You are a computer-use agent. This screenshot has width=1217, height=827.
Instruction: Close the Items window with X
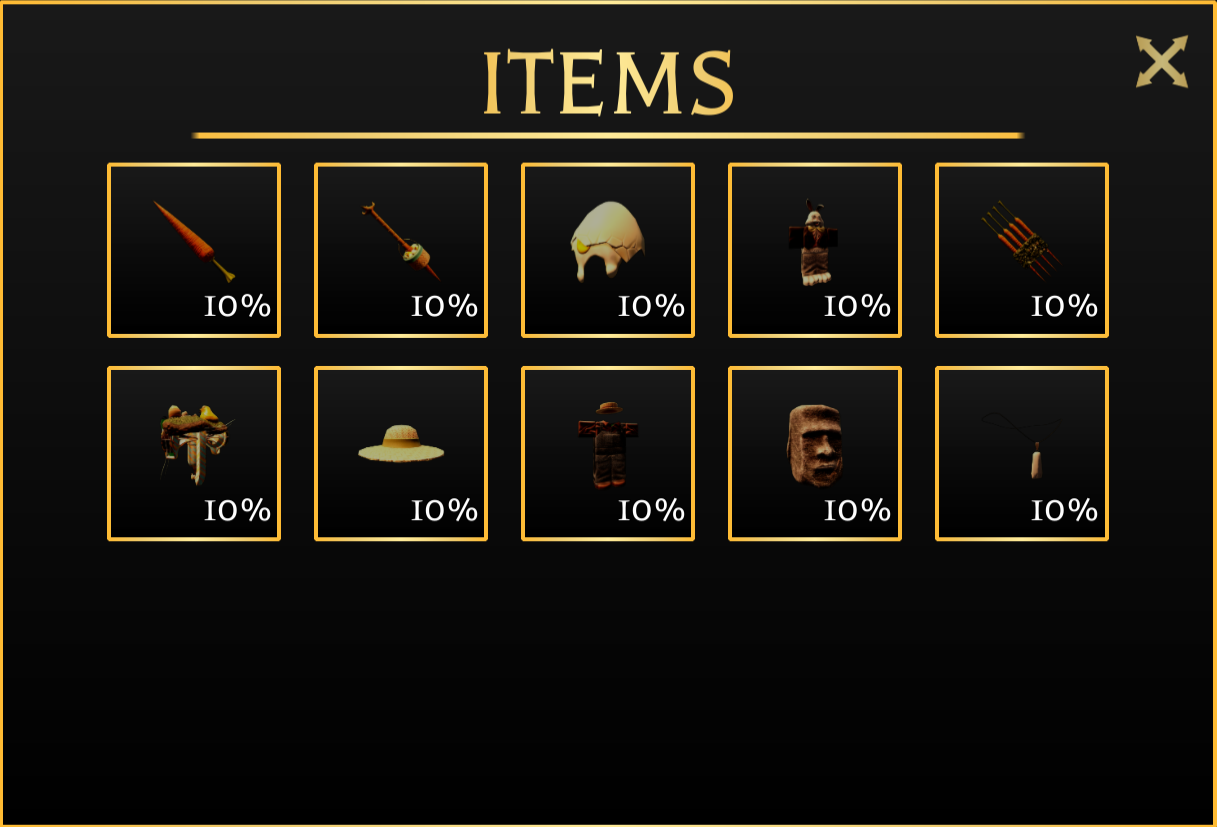pyautogui.click(x=1162, y=62)
